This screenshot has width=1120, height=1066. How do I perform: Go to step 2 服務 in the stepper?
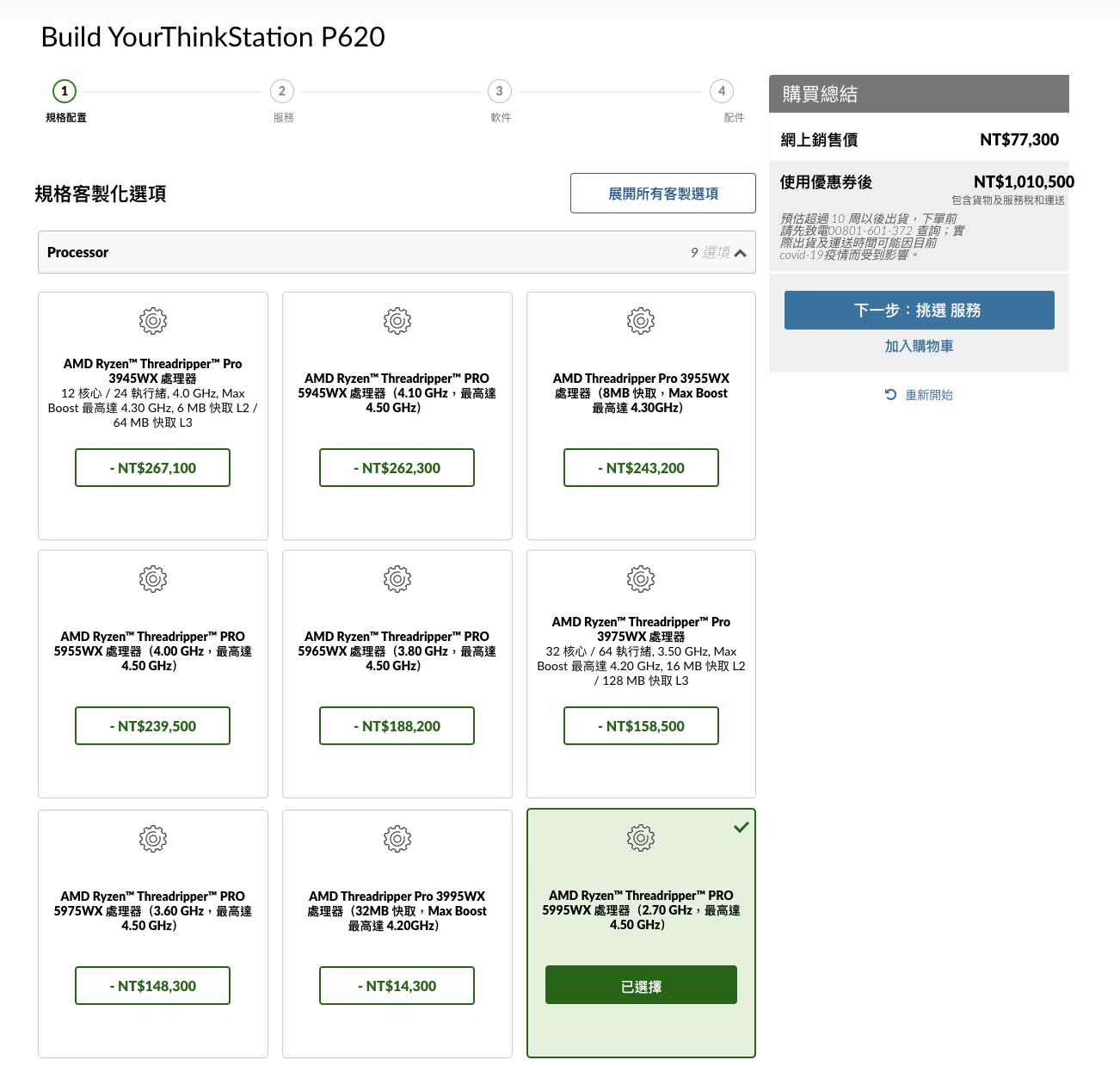click(282, 91)
